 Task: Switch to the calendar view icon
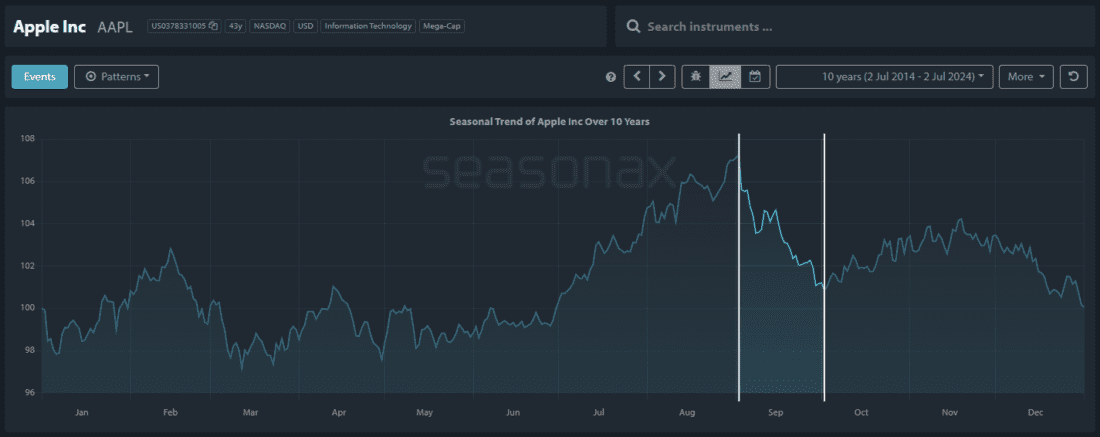755,77
